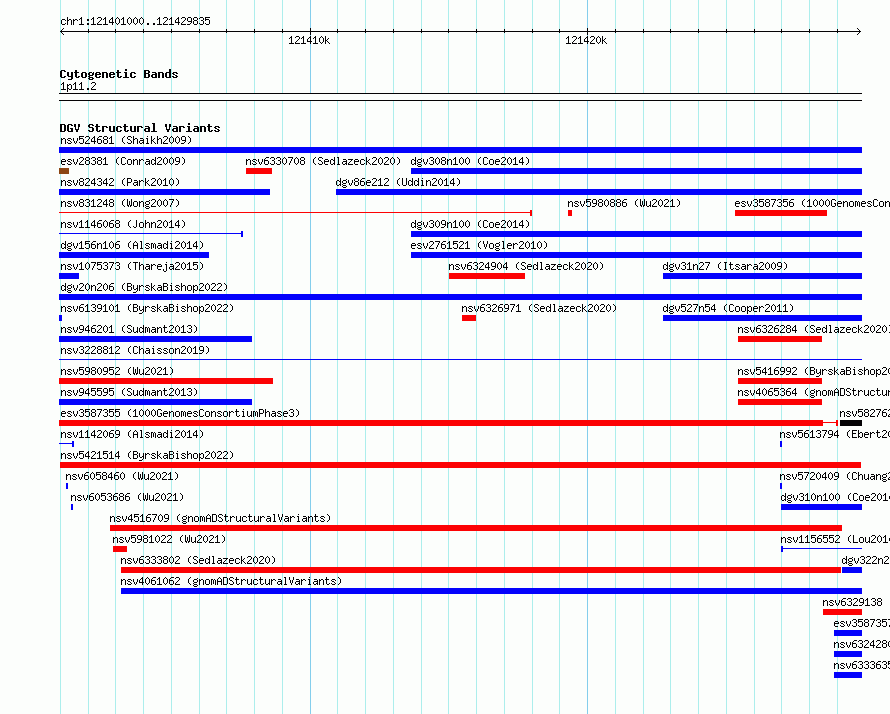Click the 1p11.2 cytogenetic band label
Image resolution: width=890 pixels, height=714 pixels.
pyautogui.click(x=78, y=86)
